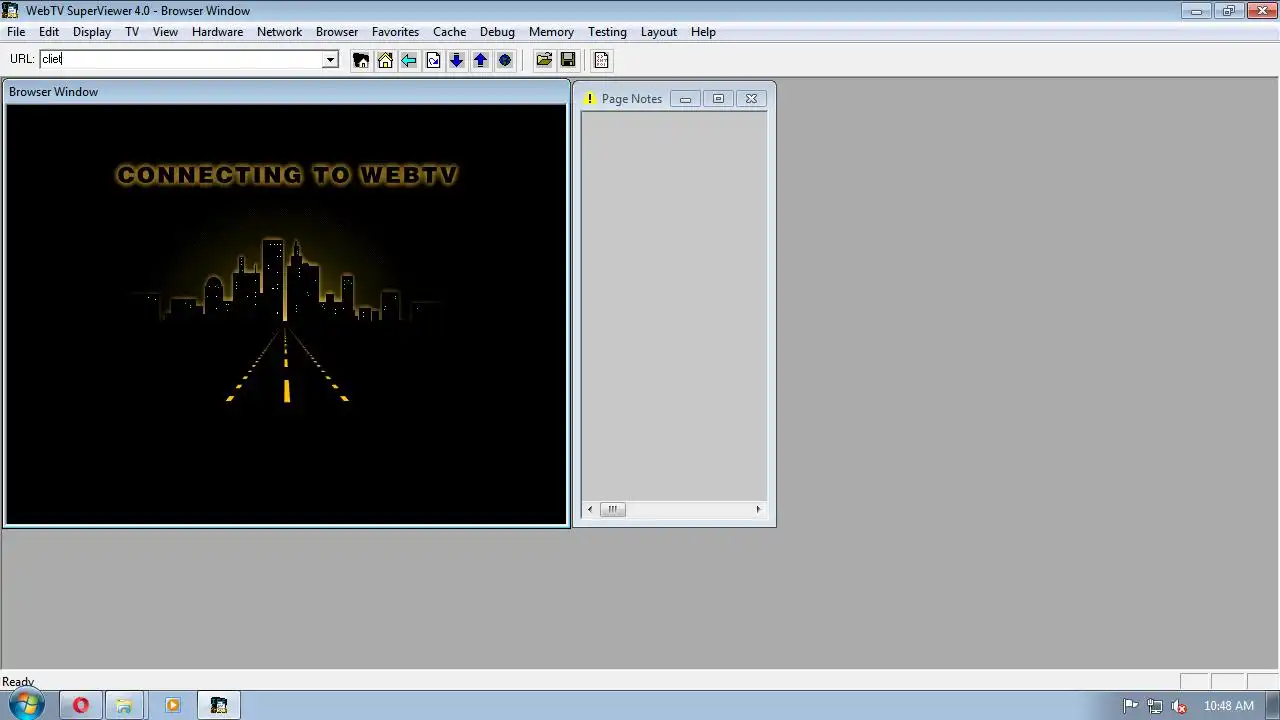Screen dimensions: 1280x720
Task: Open the Layout menu
Action: pos(659,32)
